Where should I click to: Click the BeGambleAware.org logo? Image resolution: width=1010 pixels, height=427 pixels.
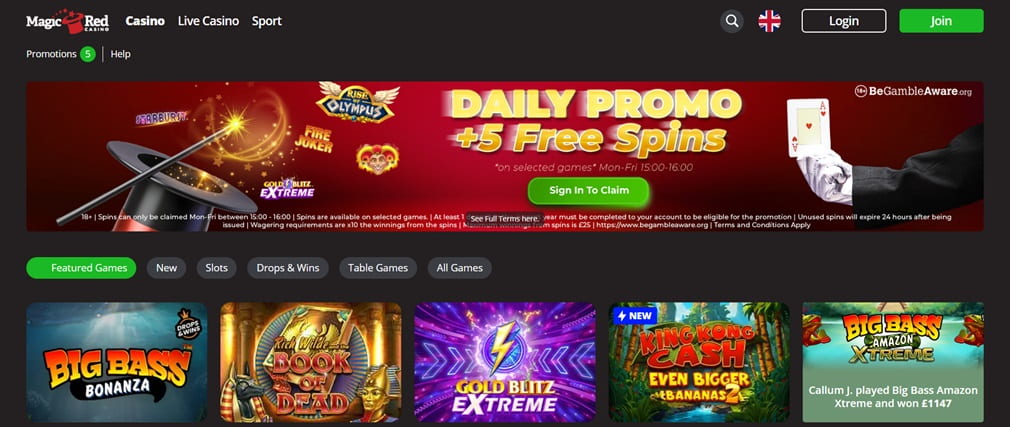point(913,91)
